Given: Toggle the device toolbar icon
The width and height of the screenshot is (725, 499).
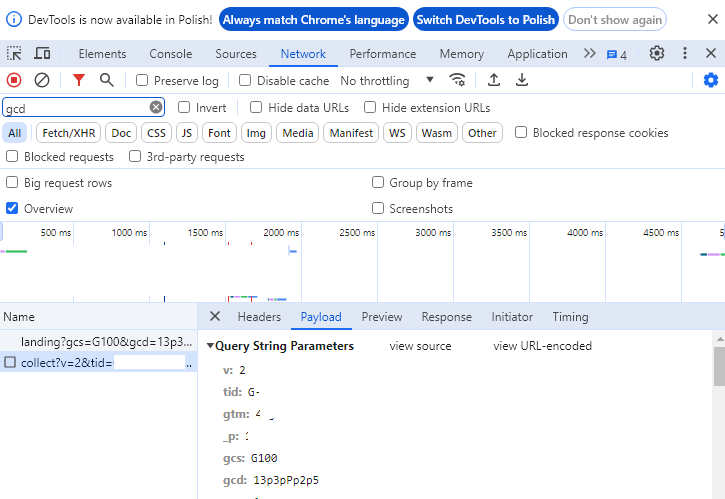Looking at the screenshot, I should [42, 54].
